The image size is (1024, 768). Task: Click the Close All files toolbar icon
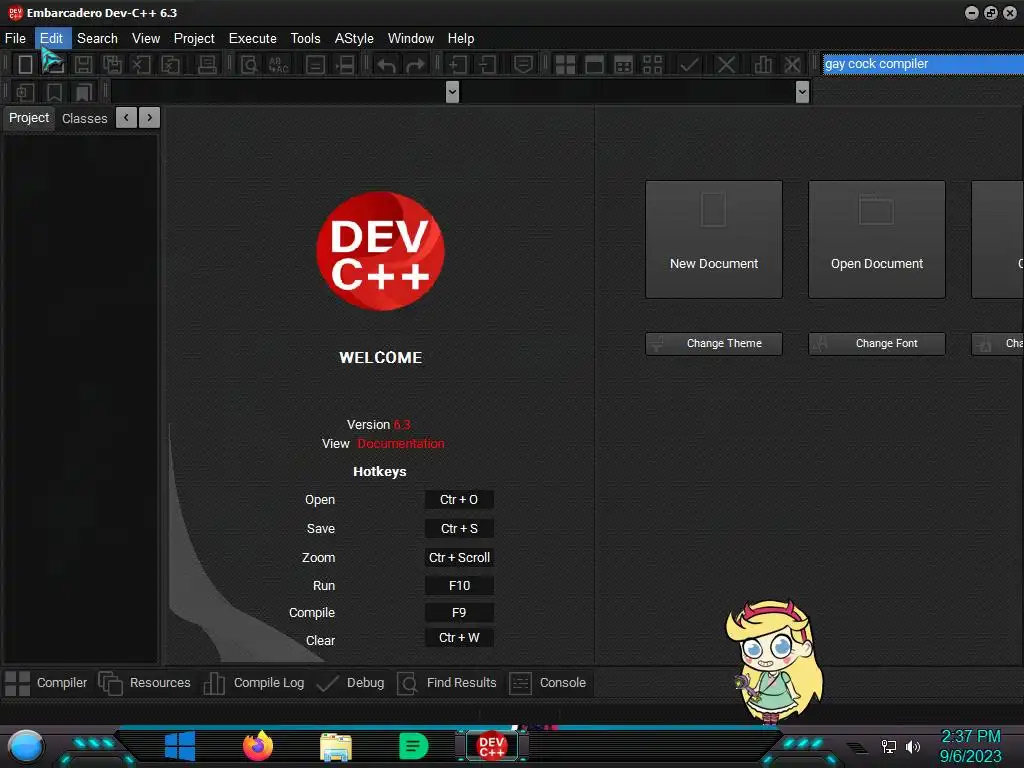click(x=170, y=64)
